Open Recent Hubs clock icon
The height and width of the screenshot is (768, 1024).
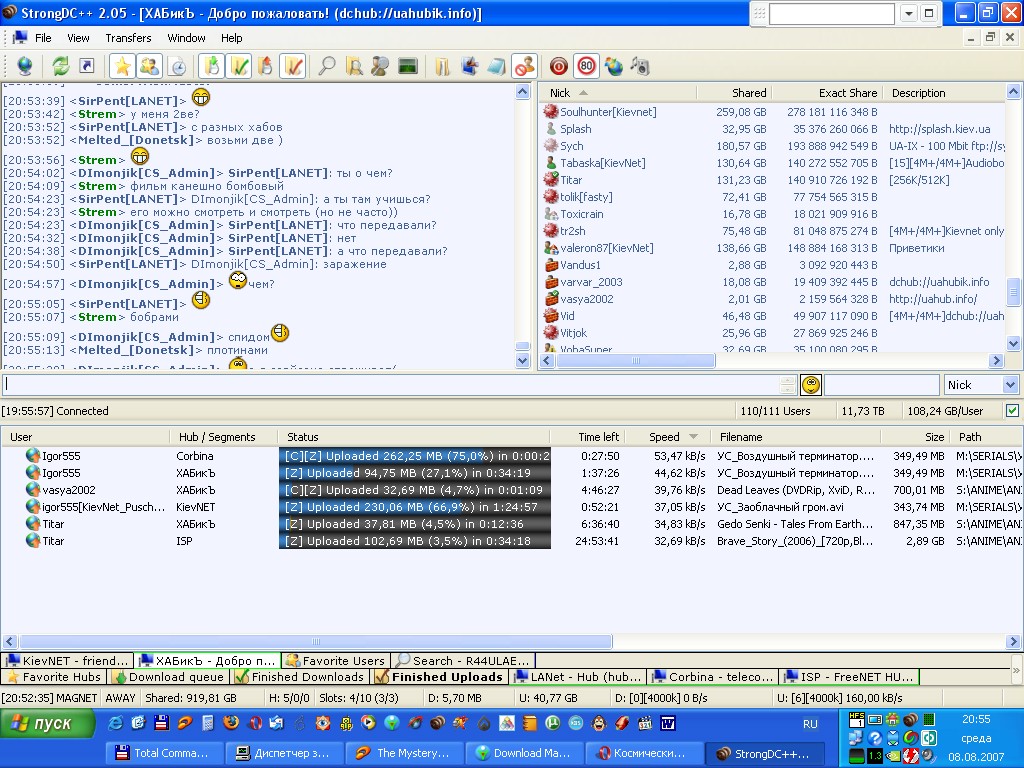click(177, 66)
